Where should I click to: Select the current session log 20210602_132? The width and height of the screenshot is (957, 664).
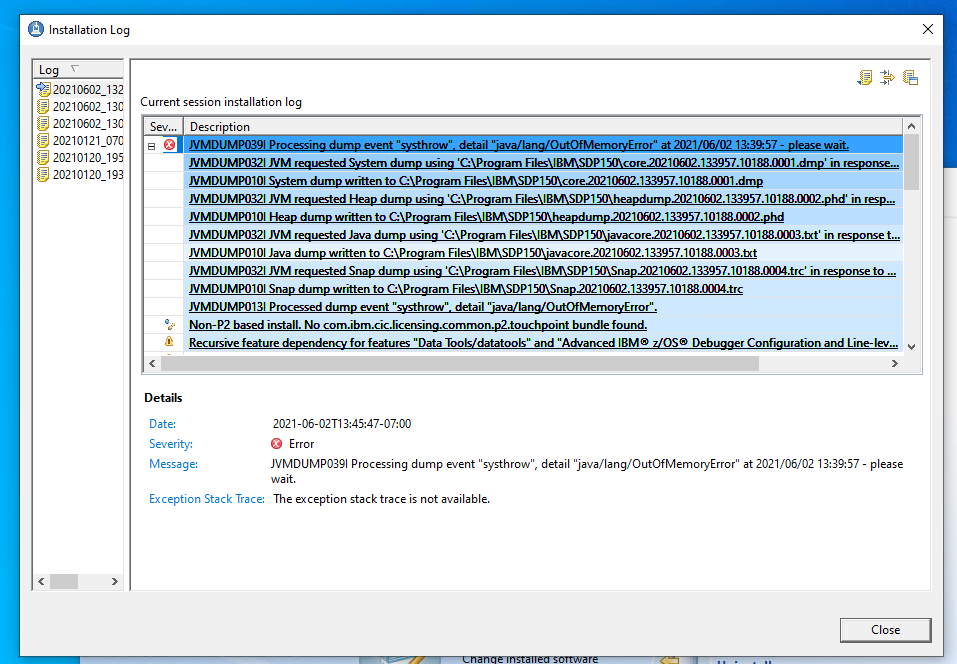80,89
